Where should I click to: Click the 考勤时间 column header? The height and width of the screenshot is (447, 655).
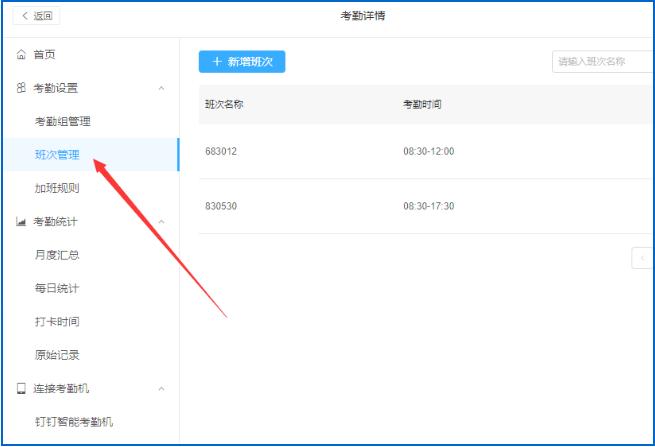422,104
